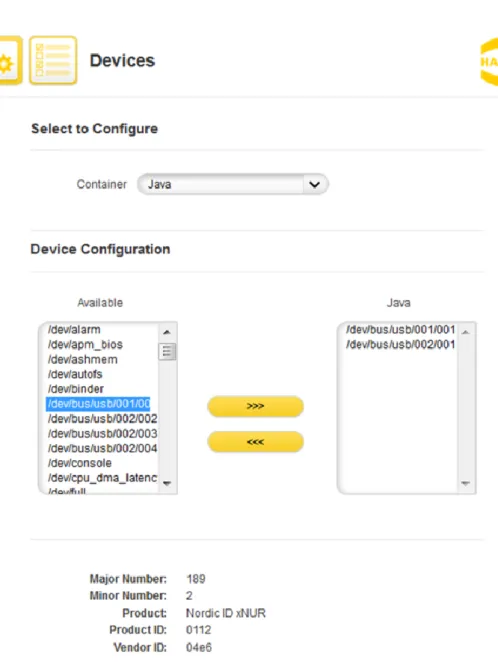Click Available list scroll up arrow
The height and width of the screenshot is (662, 498).
[167, 332]
